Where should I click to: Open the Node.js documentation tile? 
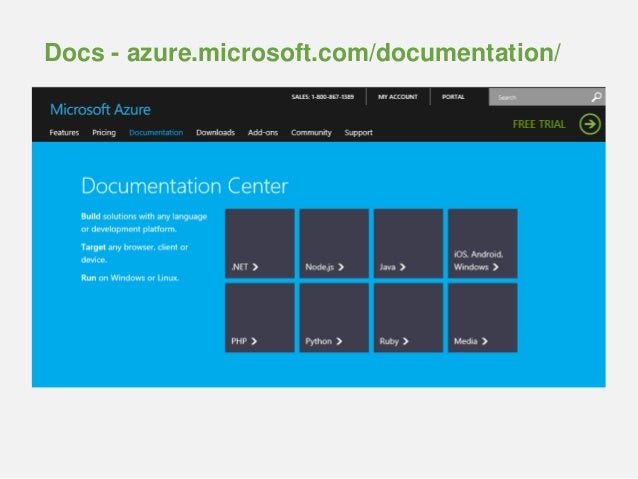tap(334, 243)
